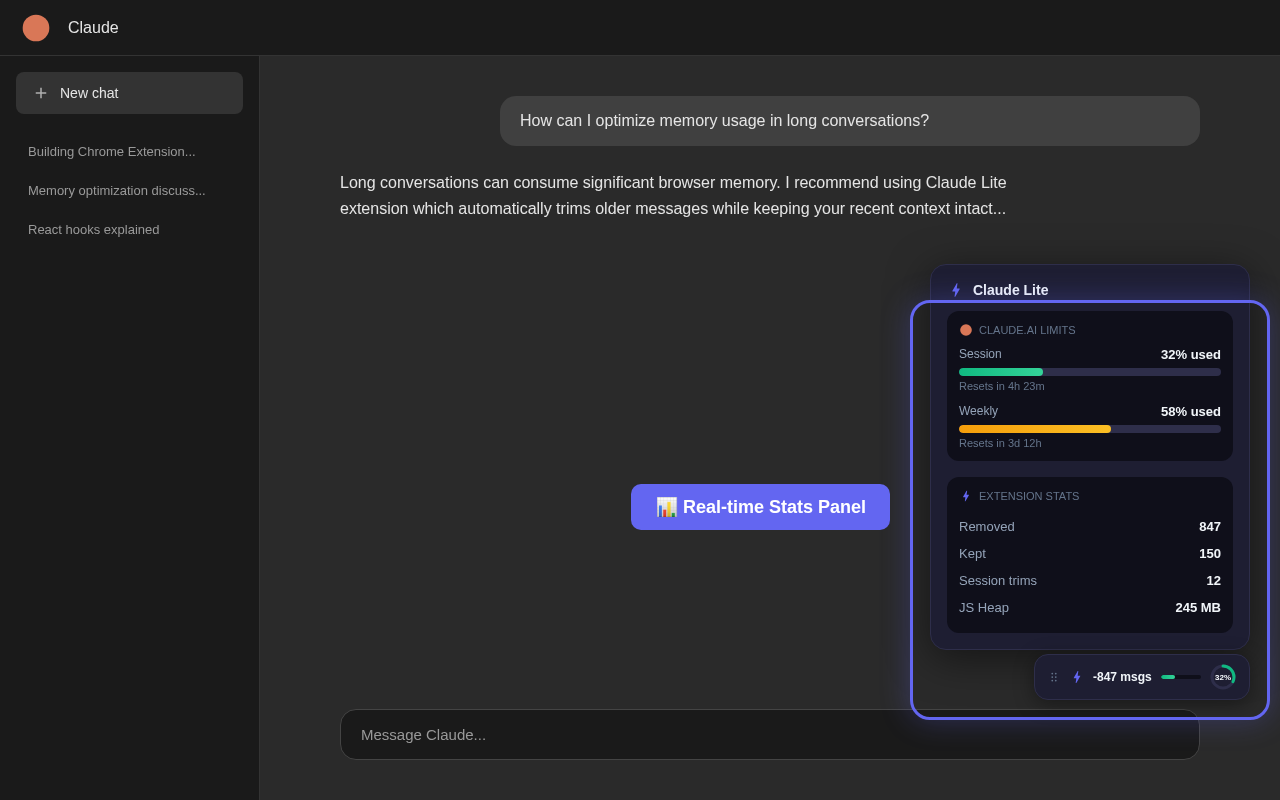
Task: Click the Removed stat label
Action: tap(987, 527)
